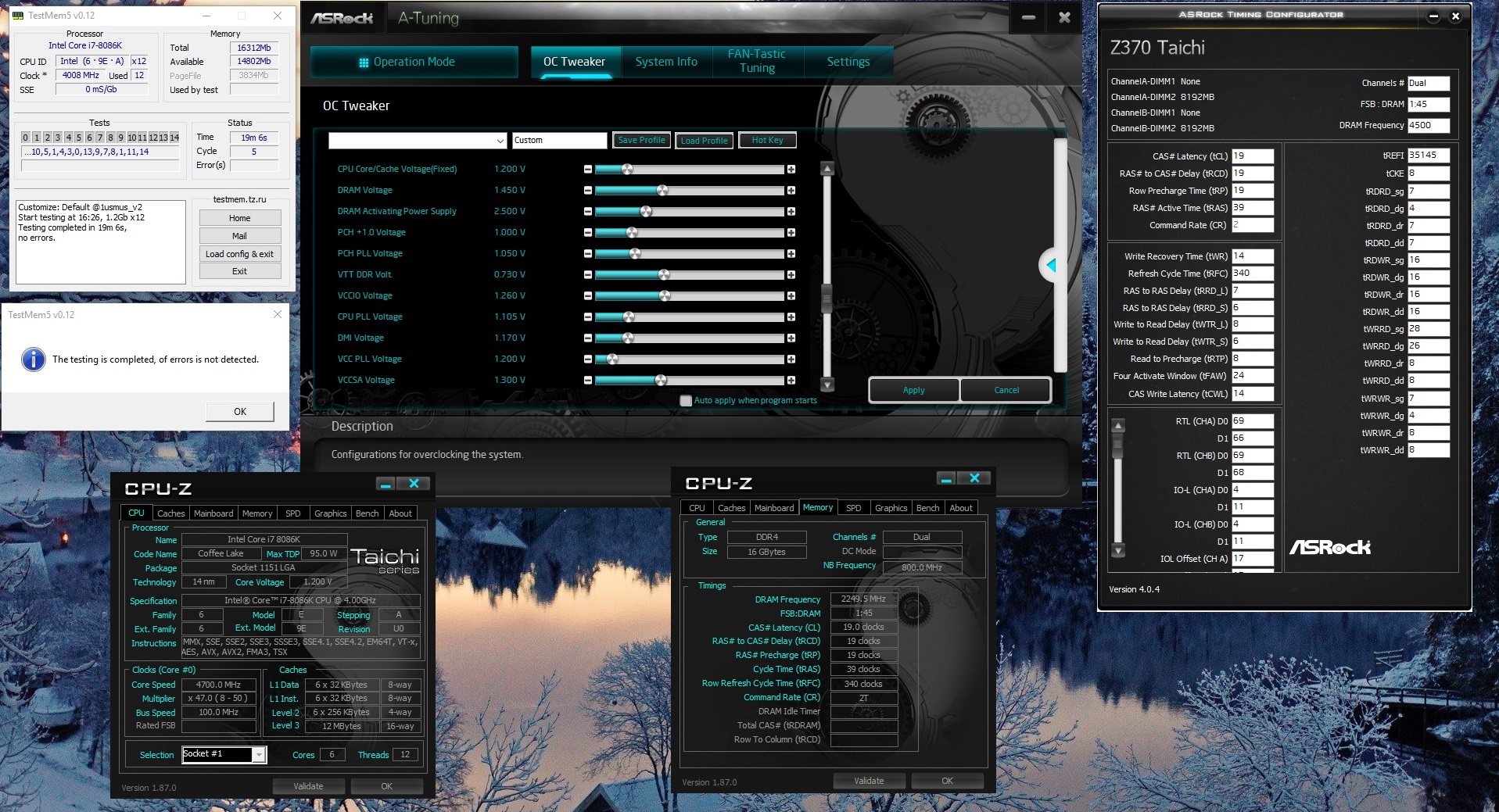The height and width of the screenshot is (812, 1499).
Task: Decrease PCH +1.0 Voltage minus icon
Action: (x=588, y=232)
